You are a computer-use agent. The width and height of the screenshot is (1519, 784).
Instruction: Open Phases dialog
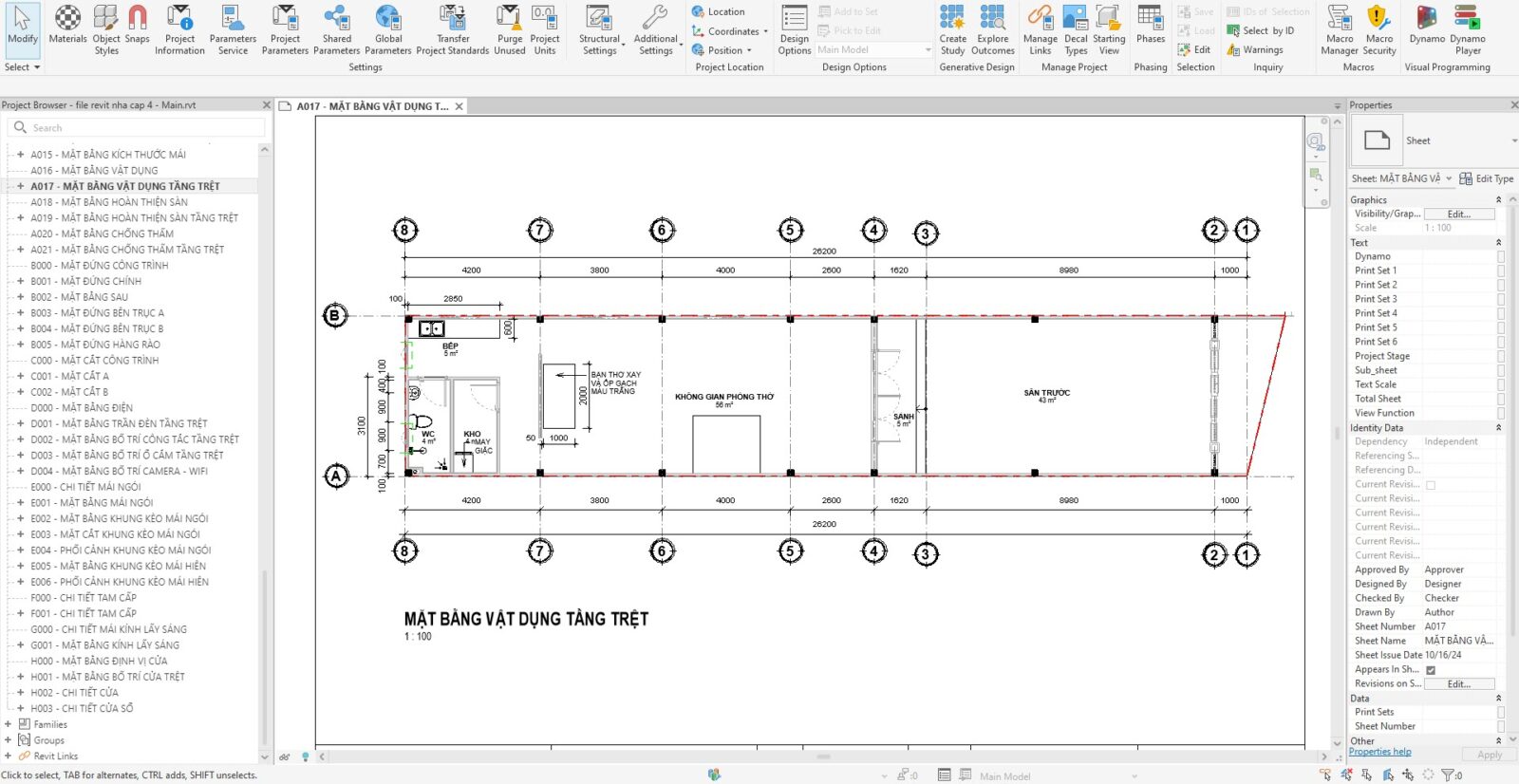click(x=1150, y=27)
